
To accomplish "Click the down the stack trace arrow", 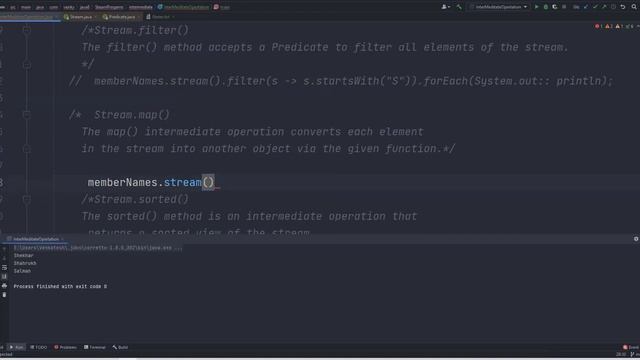I will click(4, 258).
